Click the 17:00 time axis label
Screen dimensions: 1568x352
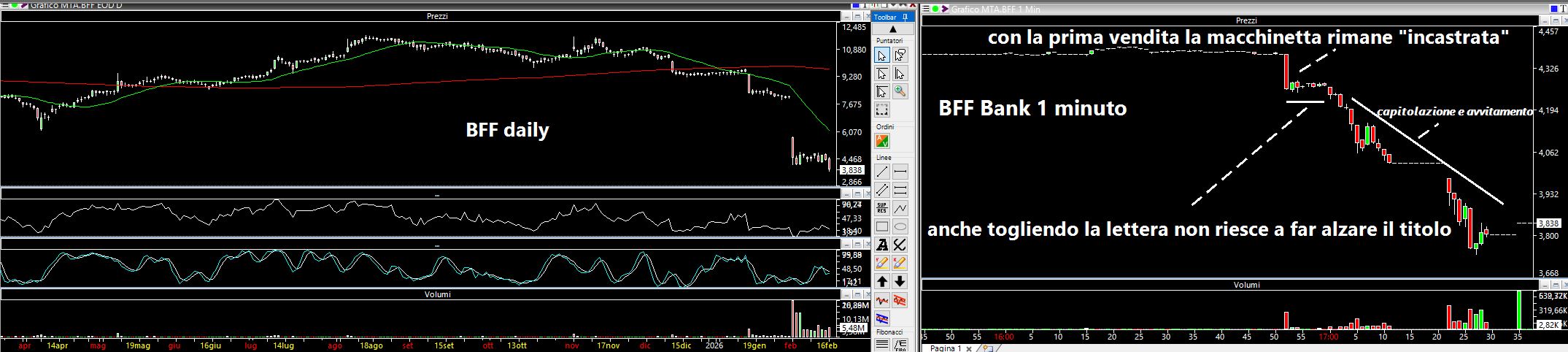[x=1329, y=337]
